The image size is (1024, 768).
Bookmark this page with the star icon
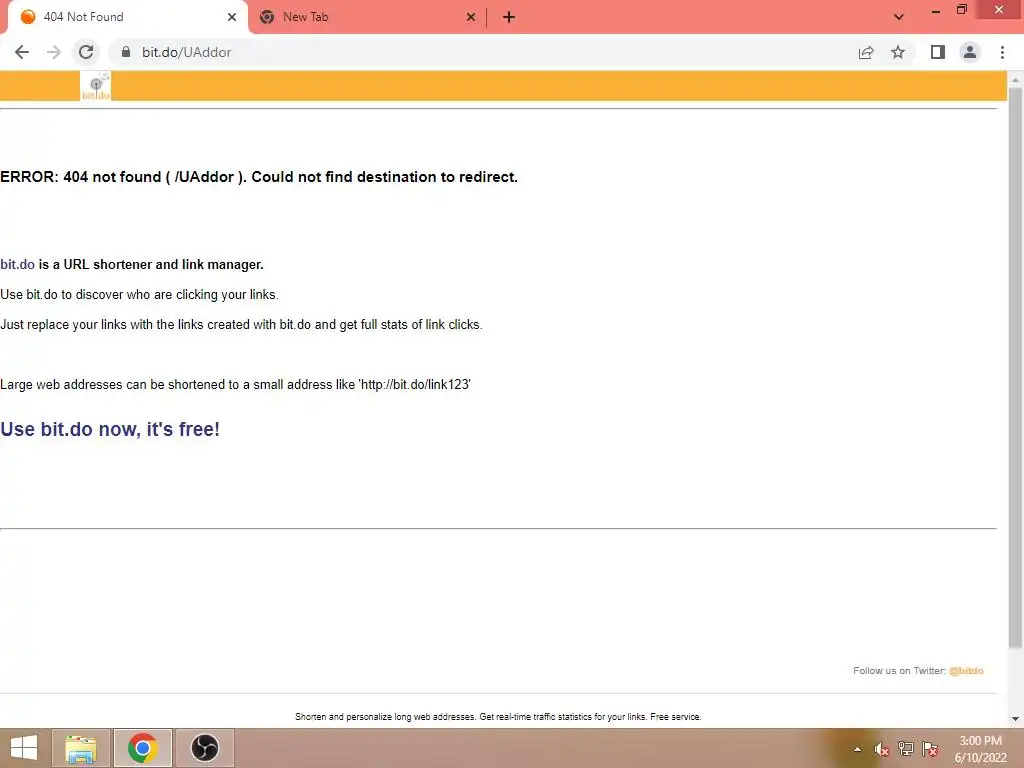pyautogui.click(x=898, y=52)
